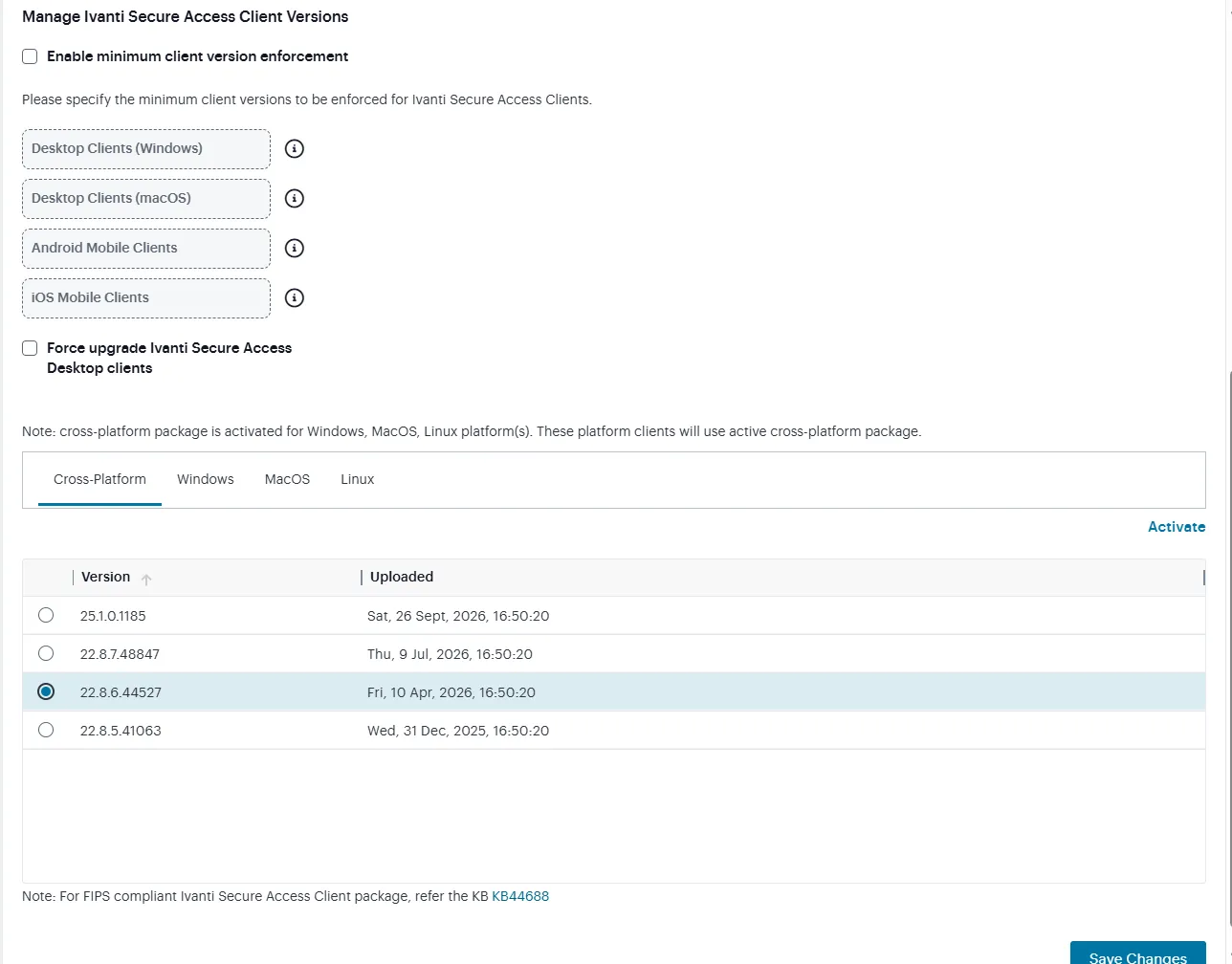Click version text 25.1.0.1185
Viewport: 1232px width, 964px height.
tap(113, 616)
